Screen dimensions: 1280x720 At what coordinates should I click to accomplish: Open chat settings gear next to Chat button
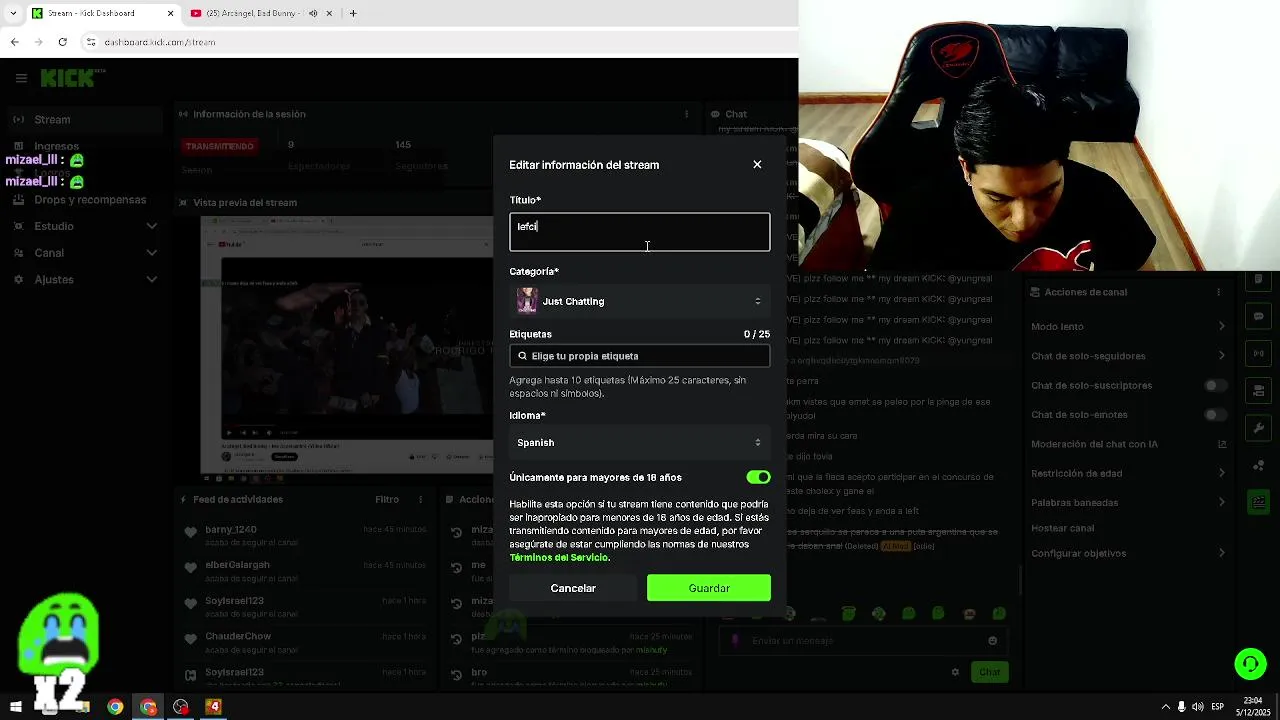click(955, 672)
